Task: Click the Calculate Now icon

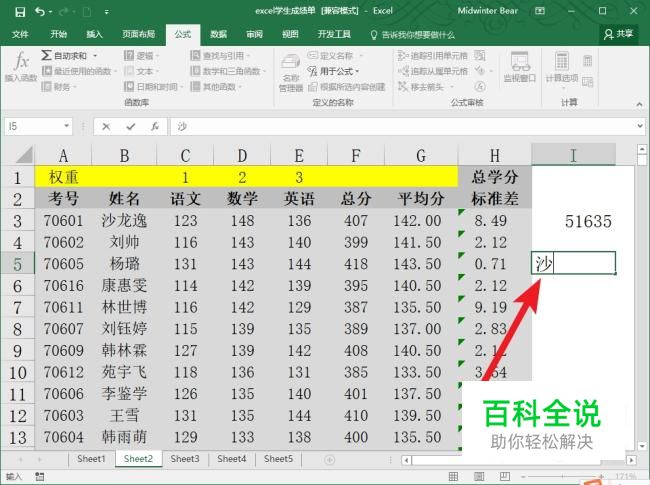Action: [x=587, y=61]
